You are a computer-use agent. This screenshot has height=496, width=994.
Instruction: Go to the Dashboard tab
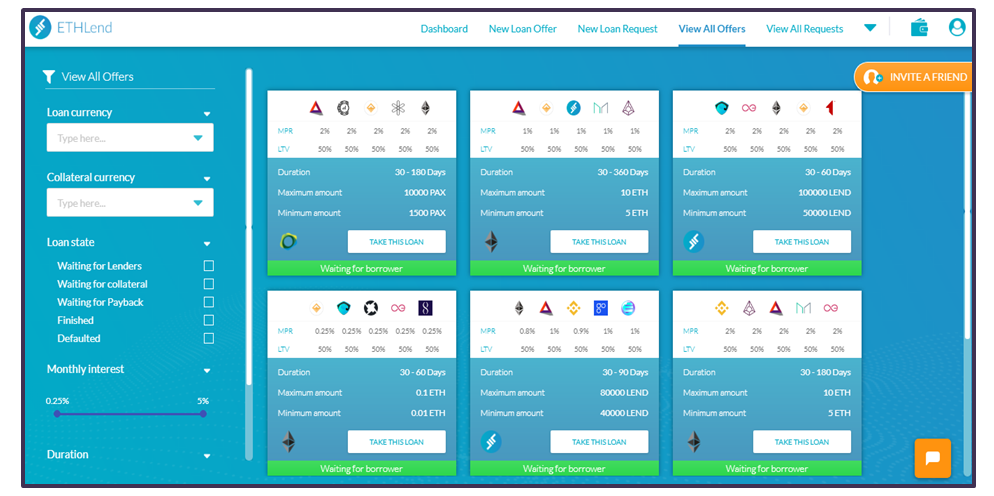click(x=444, y=29)
